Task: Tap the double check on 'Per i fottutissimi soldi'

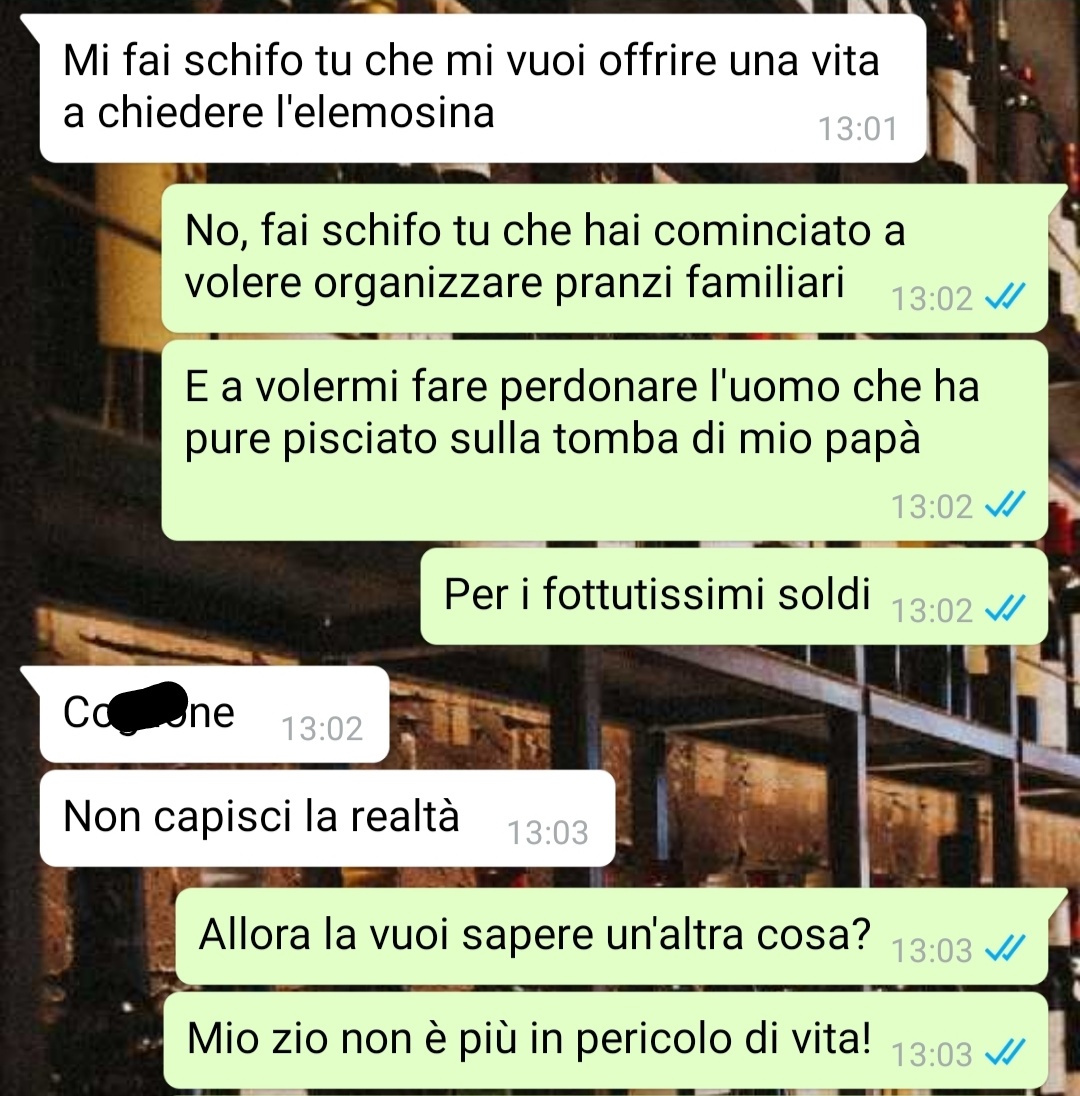Action: (x=1005, y=607)
